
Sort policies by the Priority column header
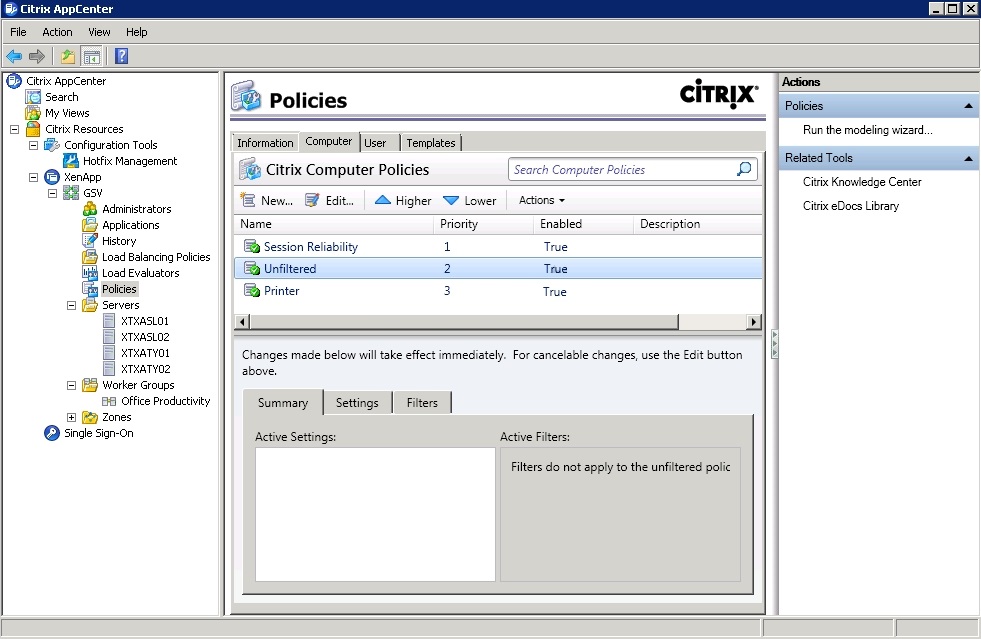pos(484,224)
